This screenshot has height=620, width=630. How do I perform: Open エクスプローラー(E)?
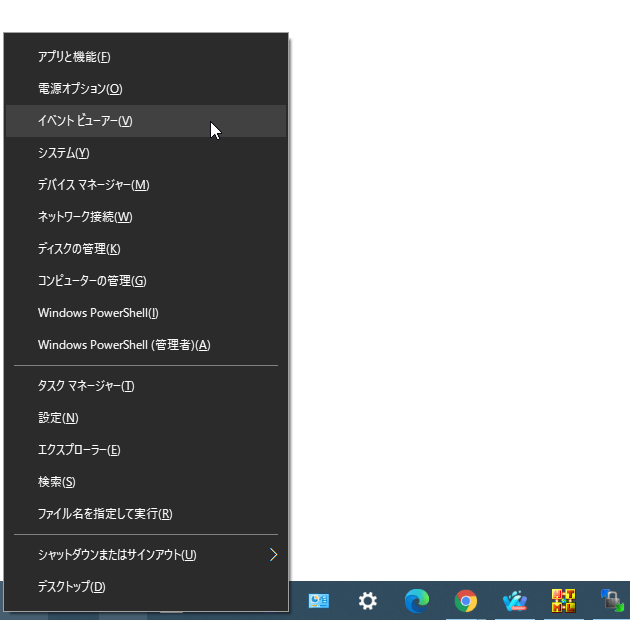tap(146, 450)
